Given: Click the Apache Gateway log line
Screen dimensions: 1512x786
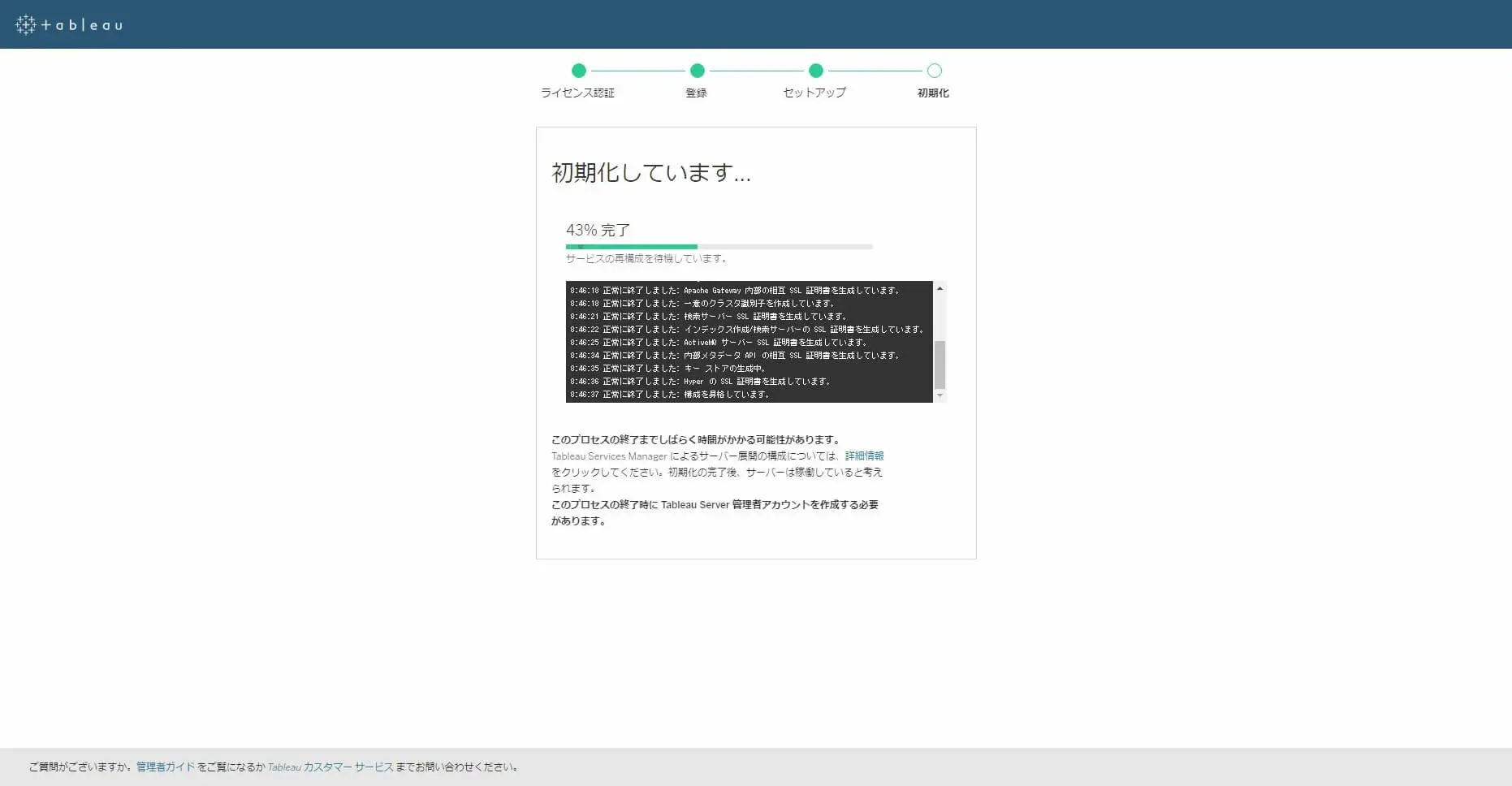Looking at the screenshot, I should pyautogui.click(x=735, y=290).
